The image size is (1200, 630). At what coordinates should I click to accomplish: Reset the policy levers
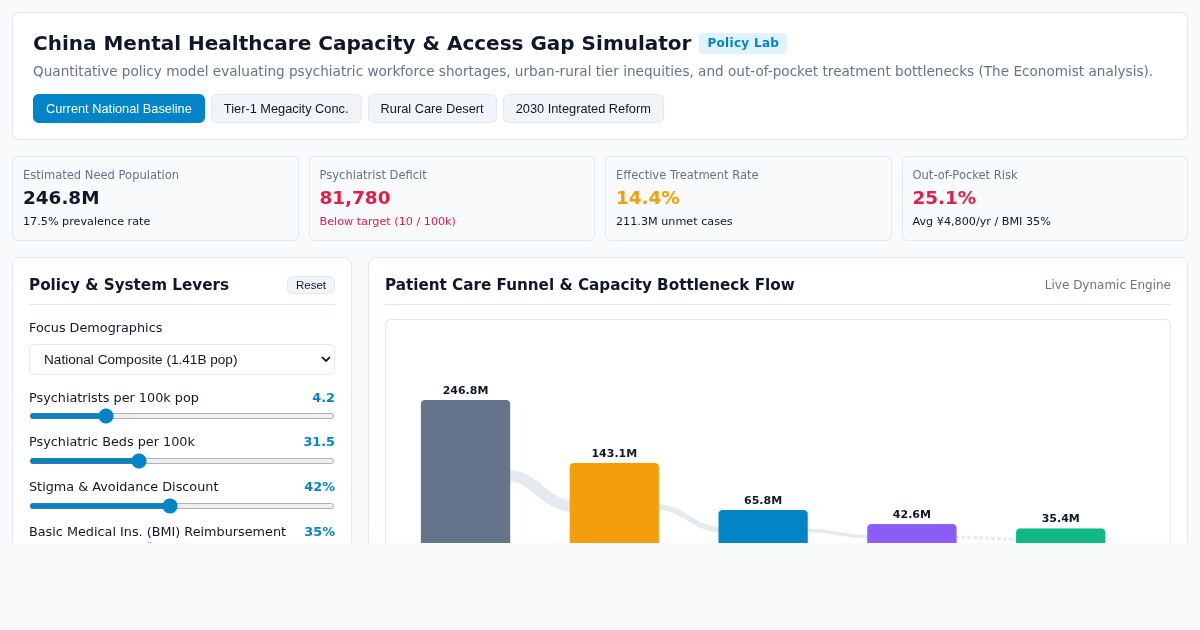[x=311, y=285]
